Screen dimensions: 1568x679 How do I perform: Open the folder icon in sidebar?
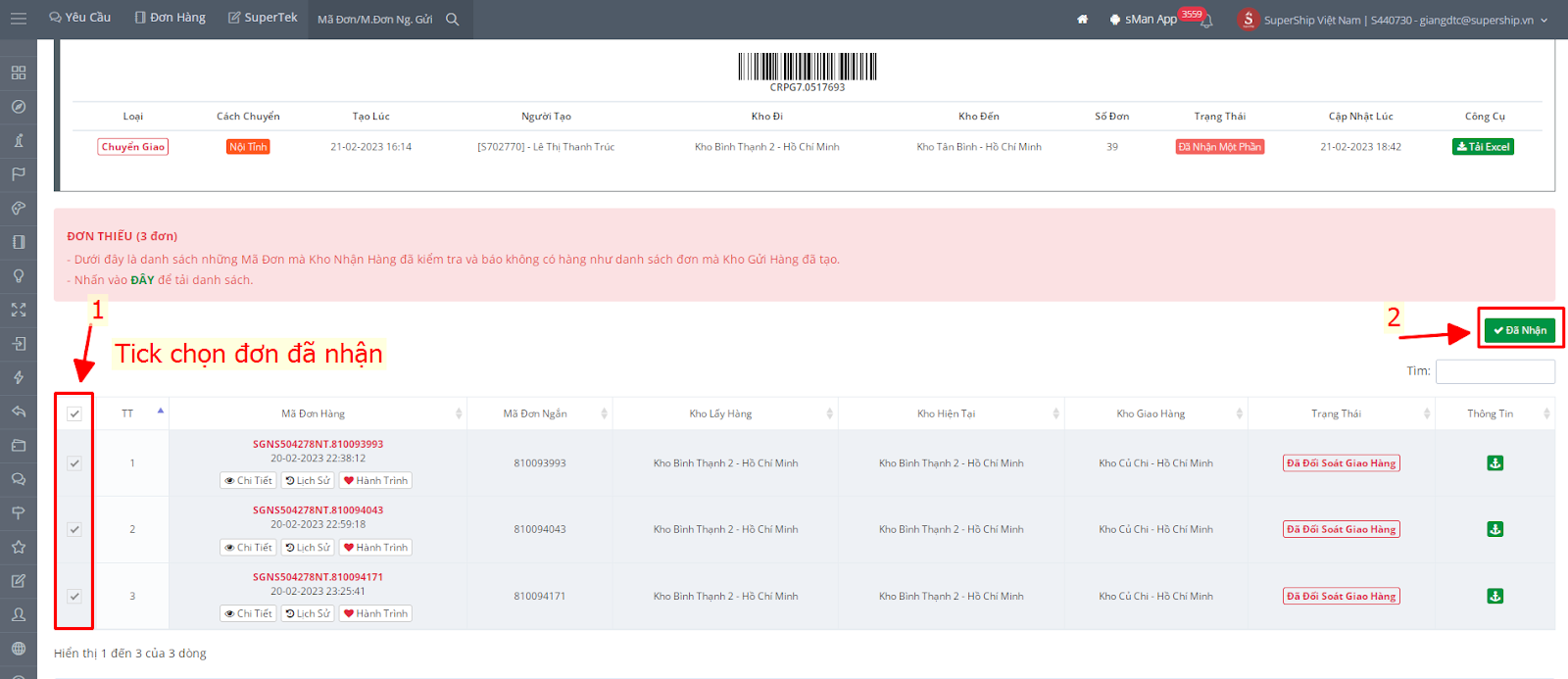pyautogui.click(x=19, y=445)
